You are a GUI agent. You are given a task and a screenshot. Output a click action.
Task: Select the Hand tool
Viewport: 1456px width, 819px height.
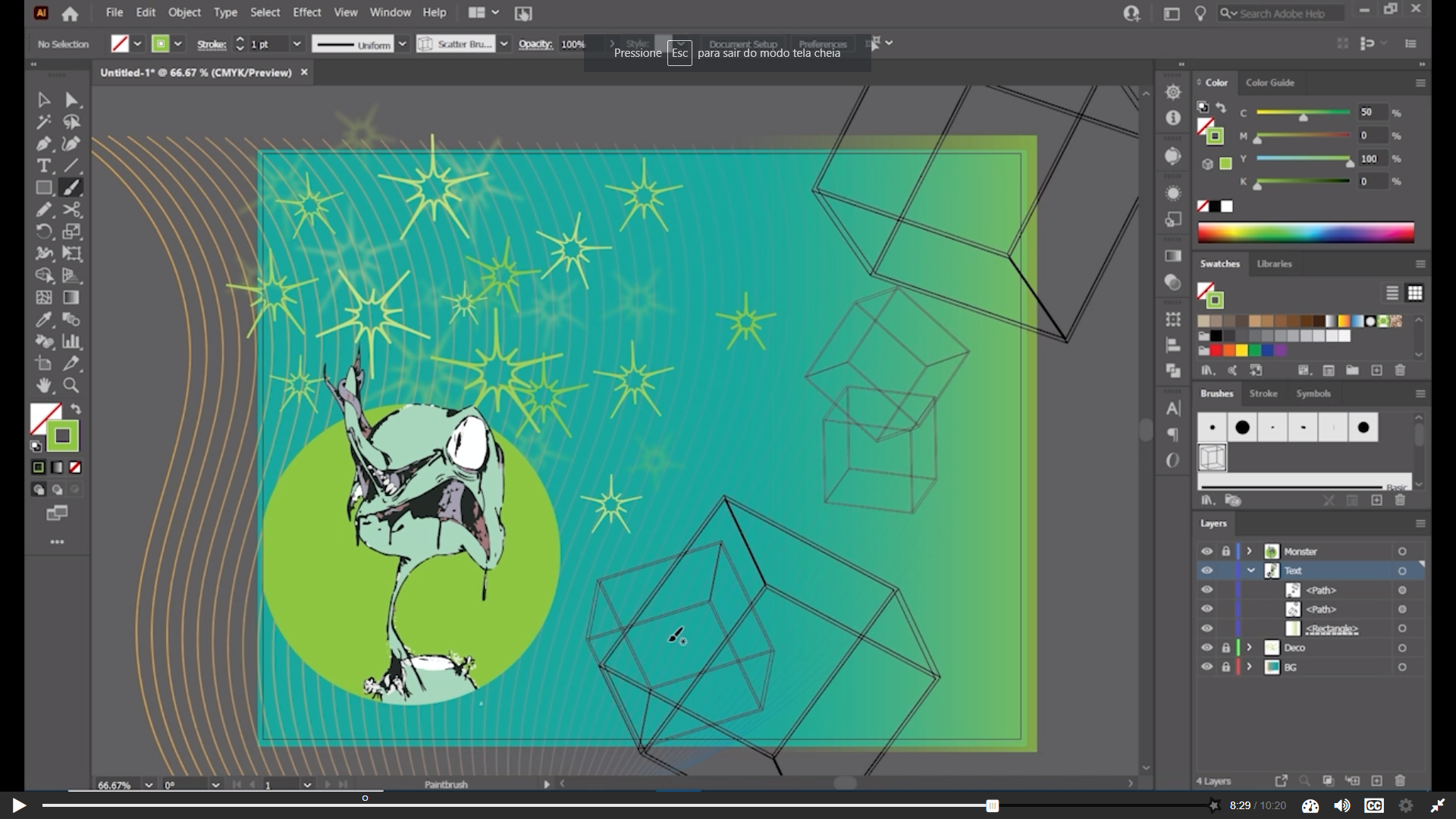44,385
